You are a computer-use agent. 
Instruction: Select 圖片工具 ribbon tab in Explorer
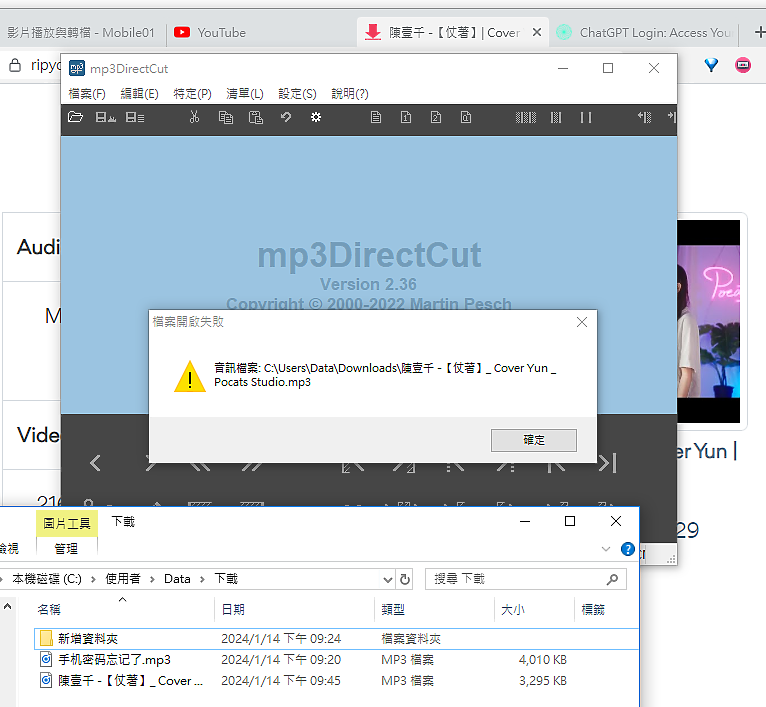pyautogui.click(x=67, y=523)
